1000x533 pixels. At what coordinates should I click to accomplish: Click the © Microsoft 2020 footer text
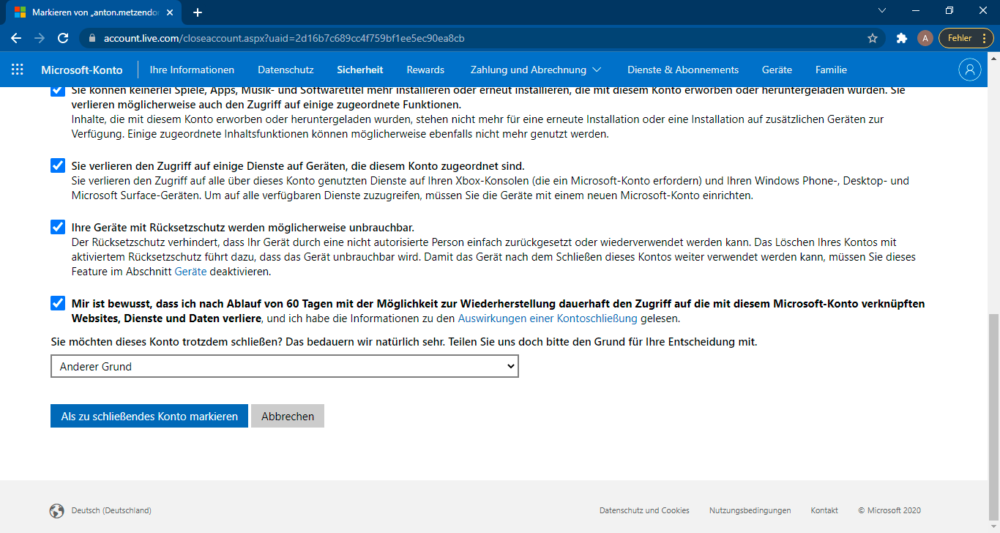point(889,511)
